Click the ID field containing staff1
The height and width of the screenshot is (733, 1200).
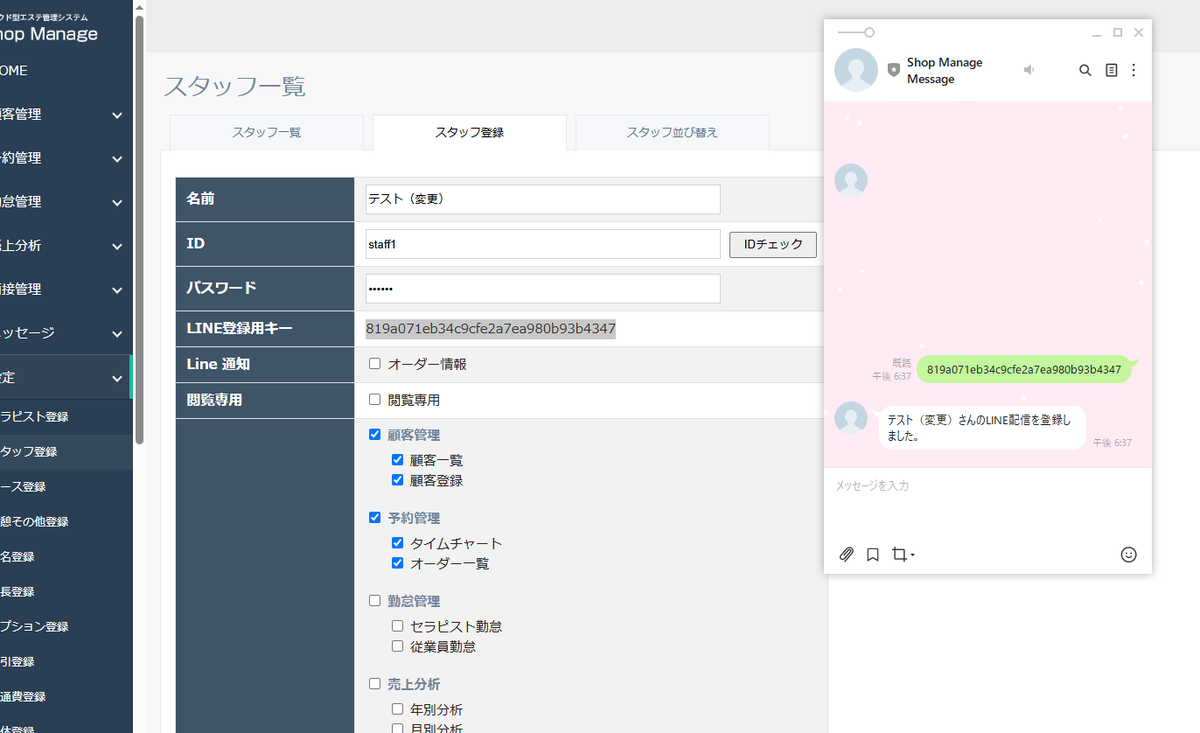[x=543, y=244]
